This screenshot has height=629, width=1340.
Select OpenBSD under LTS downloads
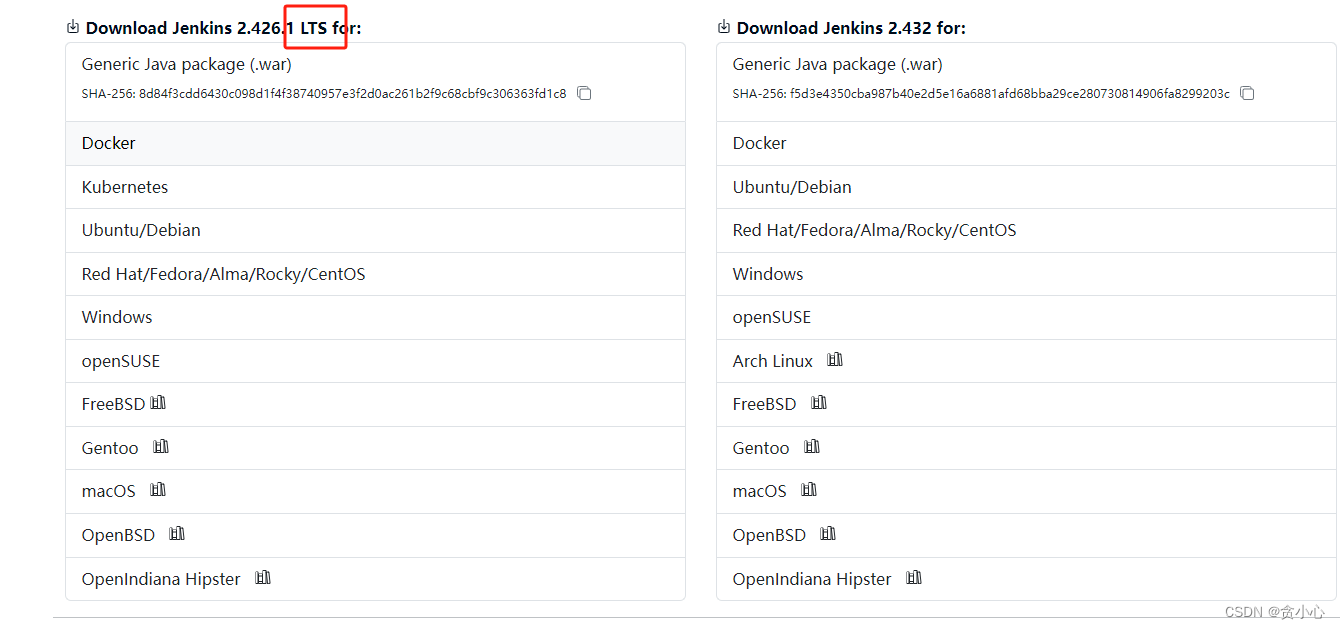click(375, 535)
